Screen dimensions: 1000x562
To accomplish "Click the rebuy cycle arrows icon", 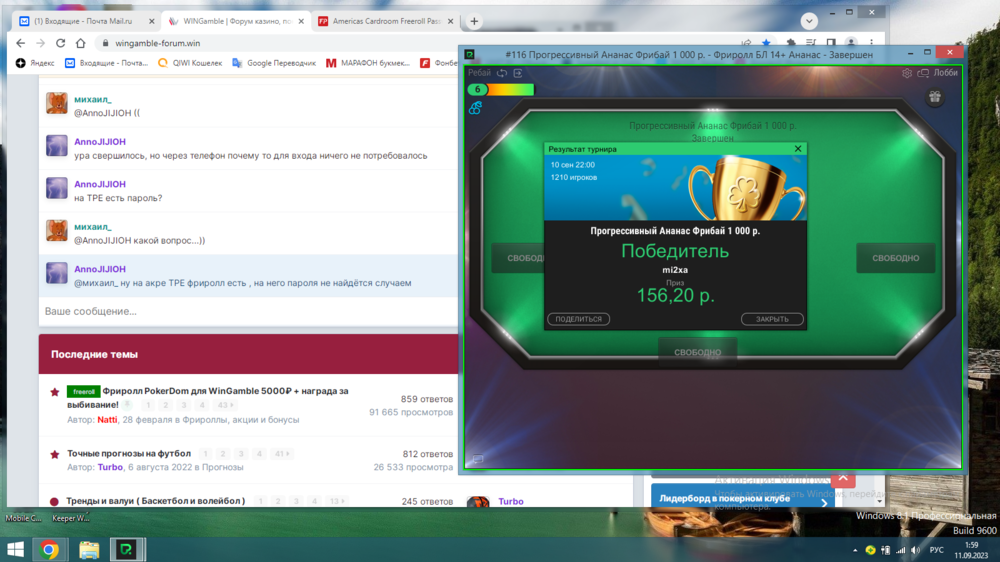I will 502,73.
